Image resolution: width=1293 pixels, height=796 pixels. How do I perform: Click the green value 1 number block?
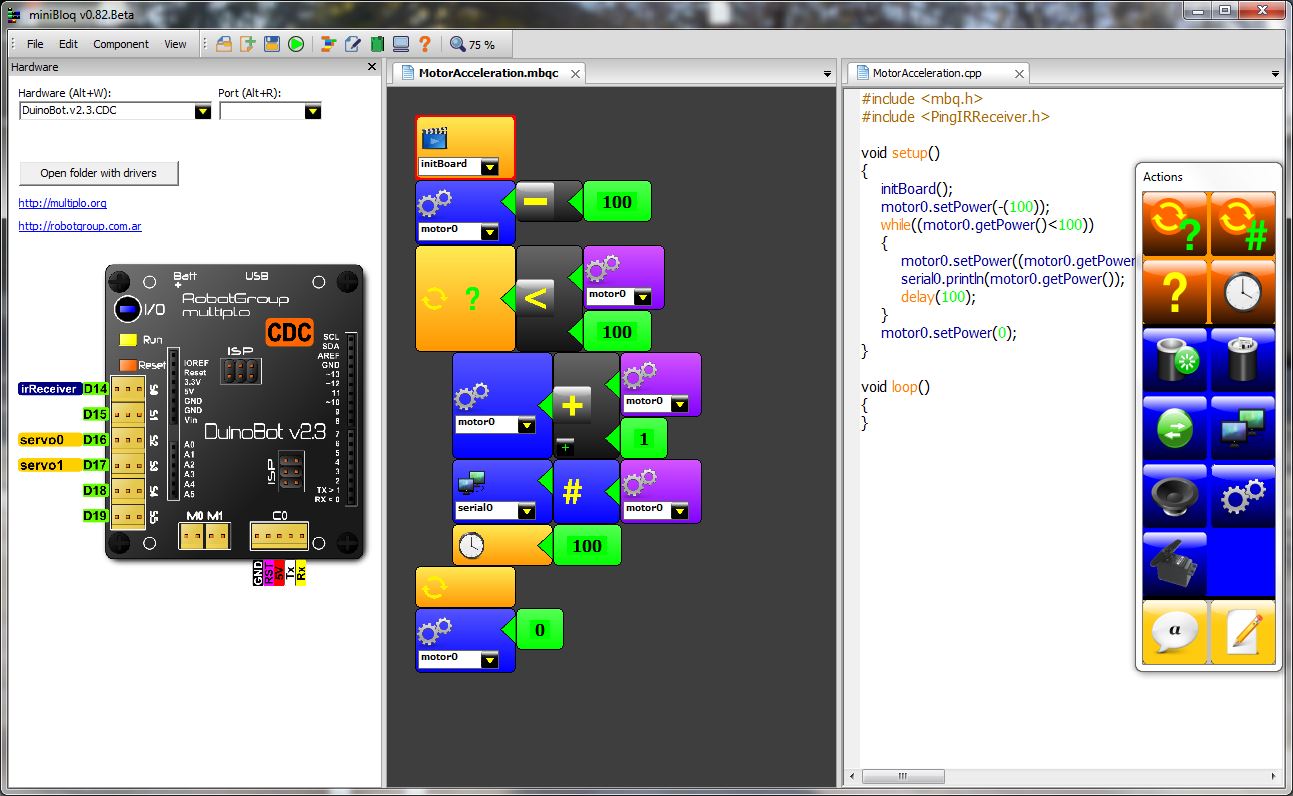pyautogui.click(x=644, y=438)
